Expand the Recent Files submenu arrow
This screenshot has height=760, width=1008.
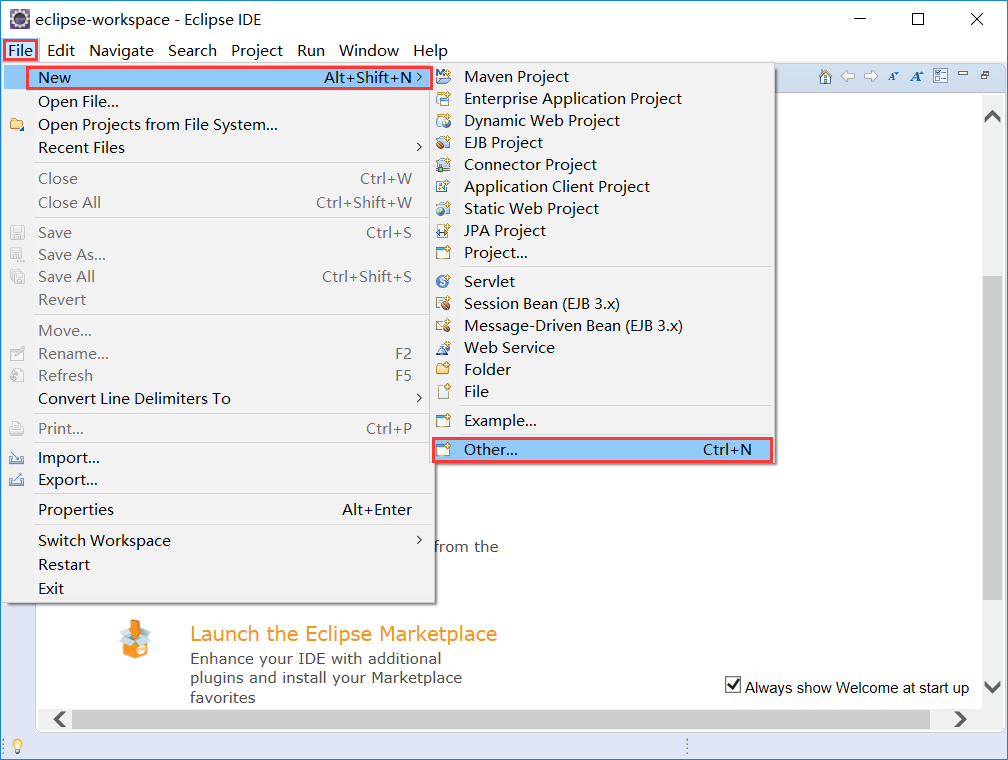click(419, 147)
